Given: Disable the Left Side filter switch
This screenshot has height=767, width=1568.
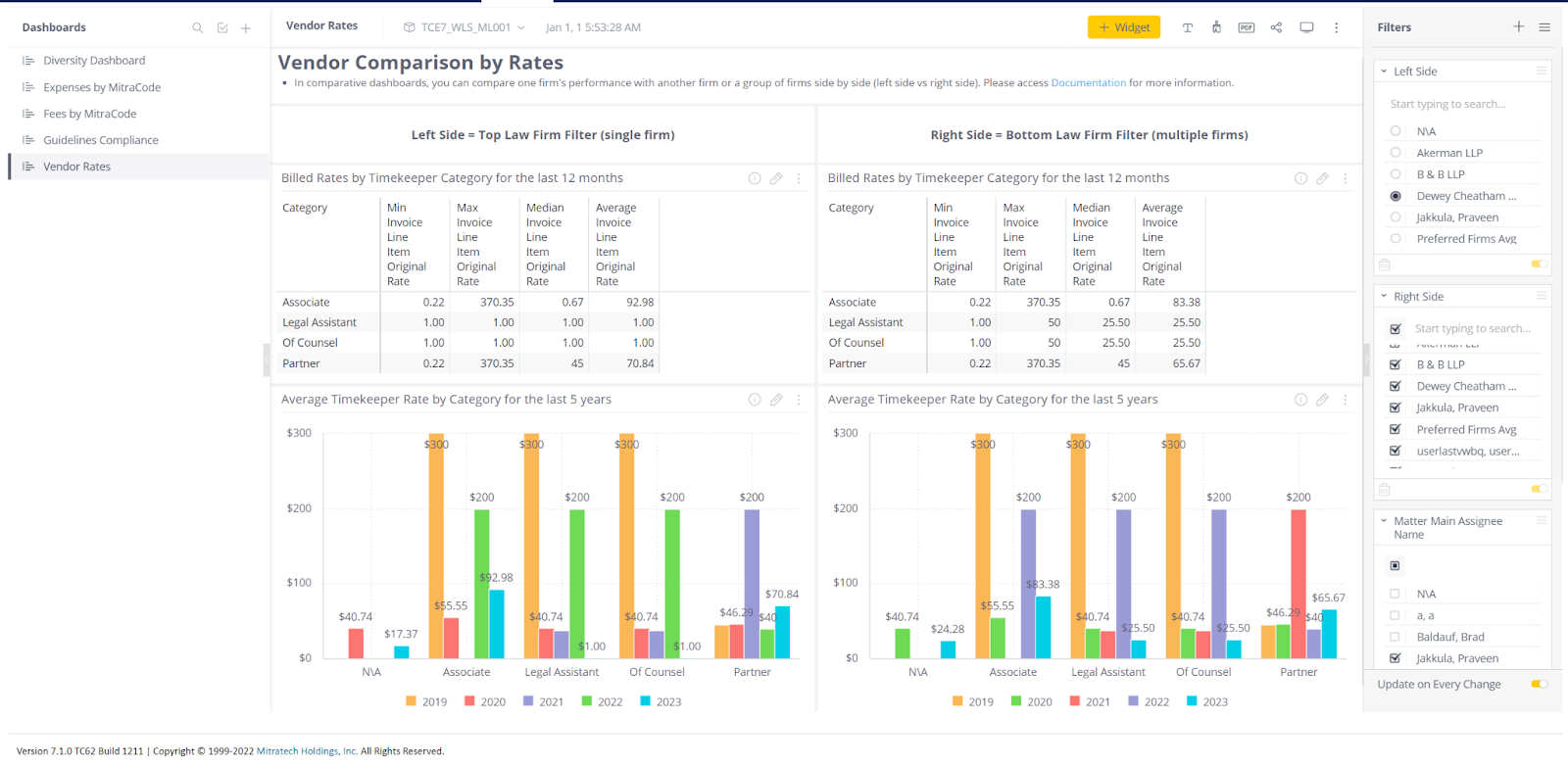Looking at the screenshot, I should [x=1540, y=264].
